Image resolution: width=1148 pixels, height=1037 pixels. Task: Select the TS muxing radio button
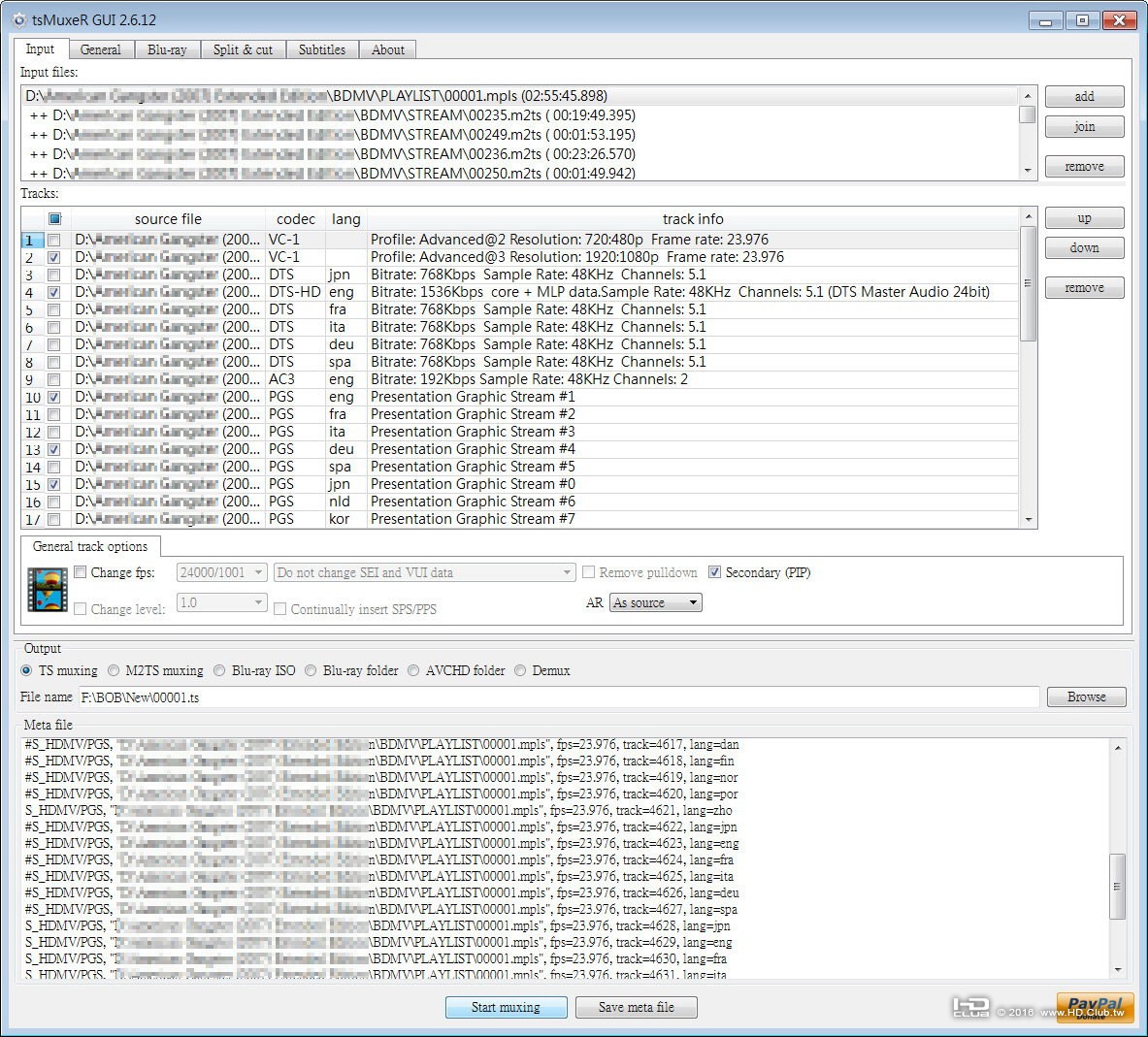26,670
